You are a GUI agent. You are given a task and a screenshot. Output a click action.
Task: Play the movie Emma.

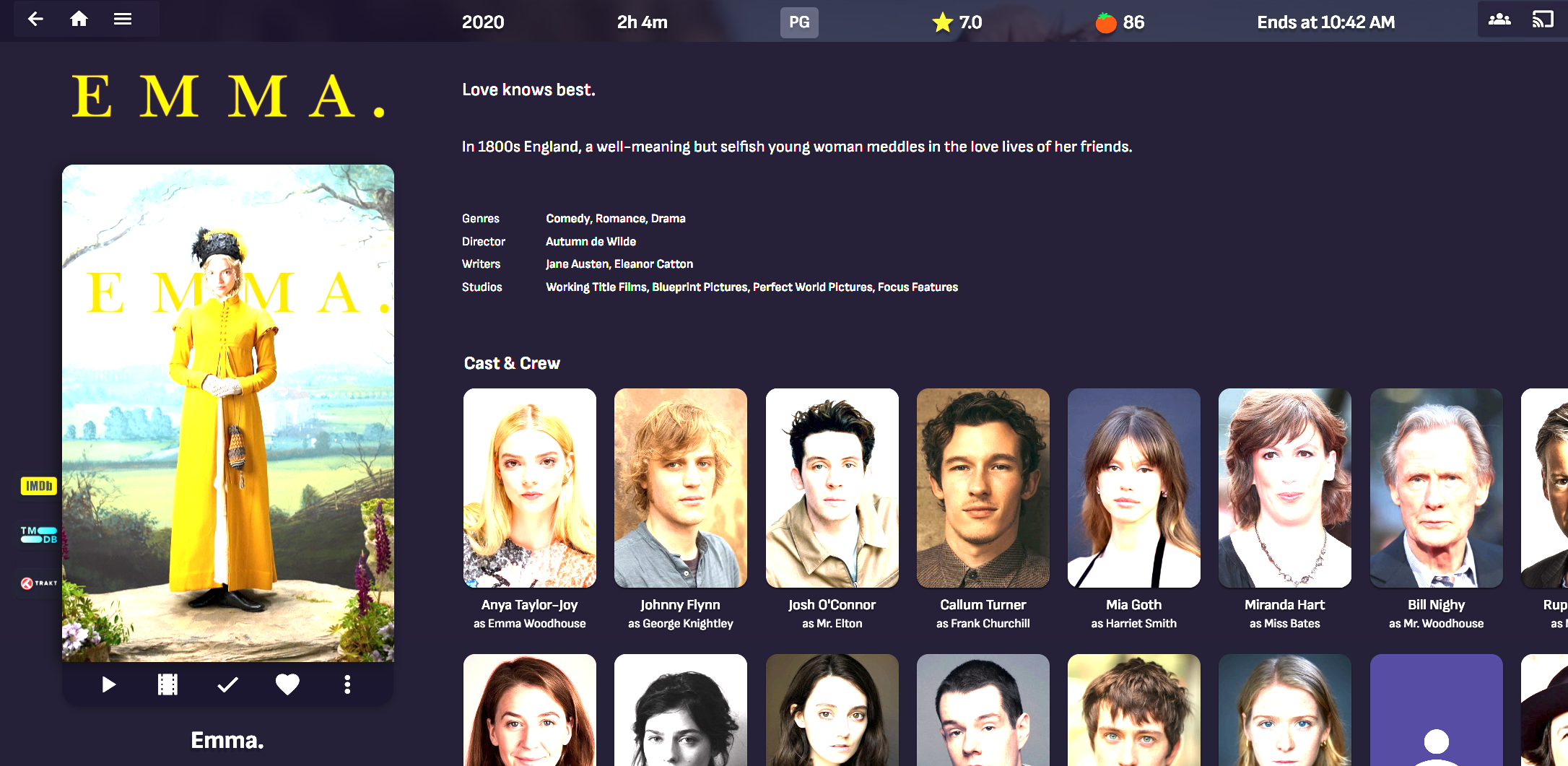(108, 684)
